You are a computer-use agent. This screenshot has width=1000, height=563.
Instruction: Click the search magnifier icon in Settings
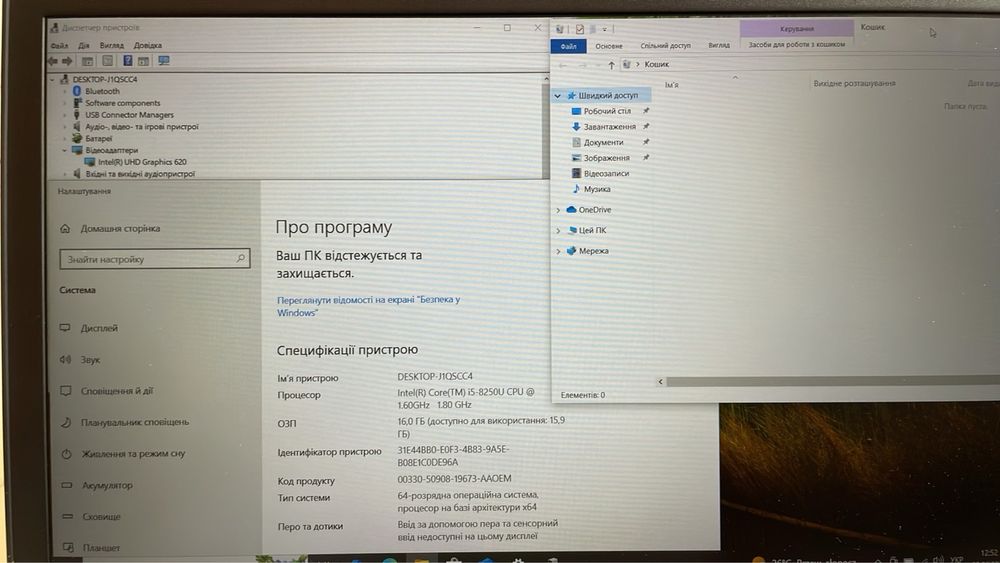[240, 258]
